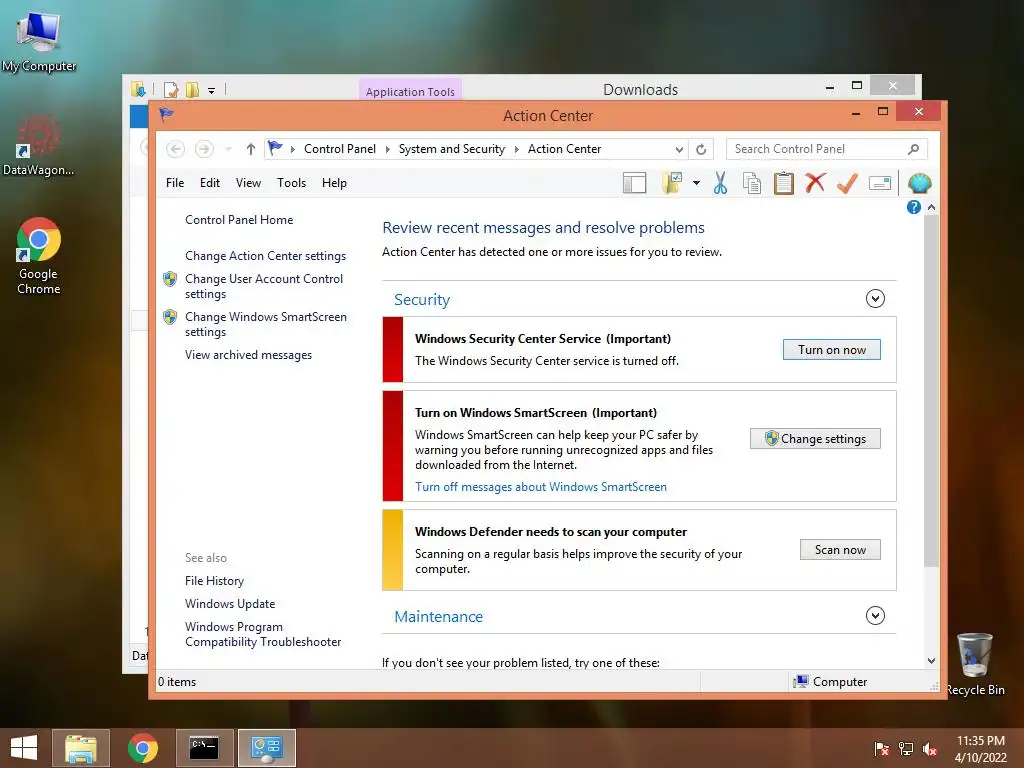
Task: Open the File menu
Action: coord(175,184)
